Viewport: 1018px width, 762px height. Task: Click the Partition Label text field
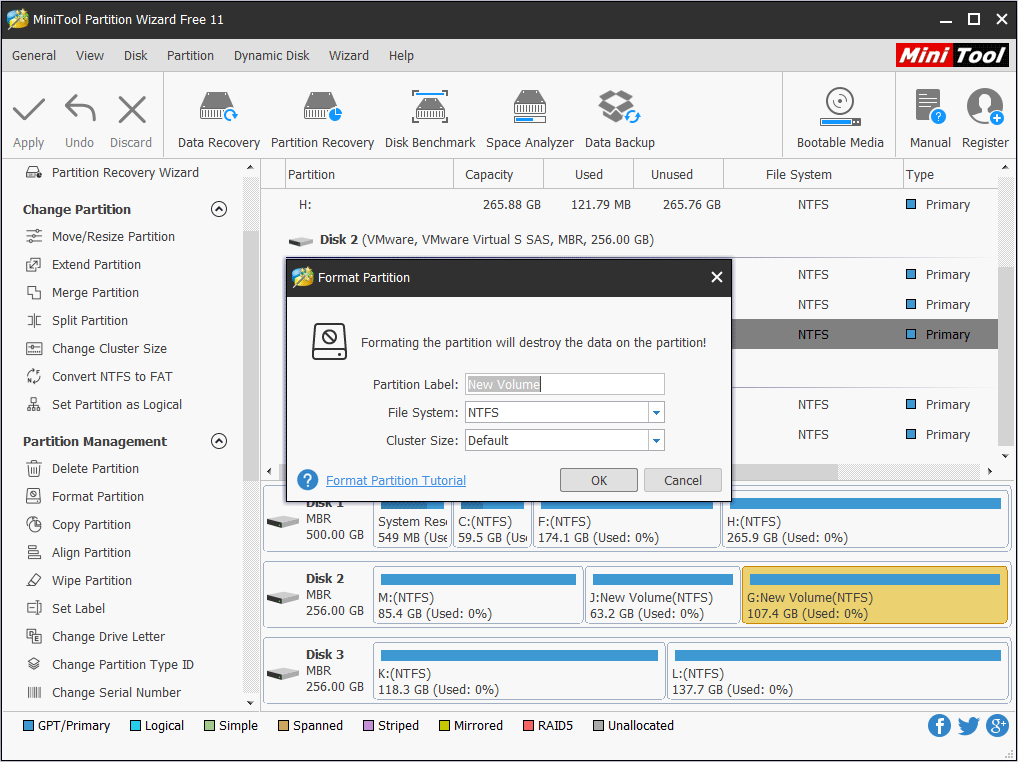click(565, 384)
